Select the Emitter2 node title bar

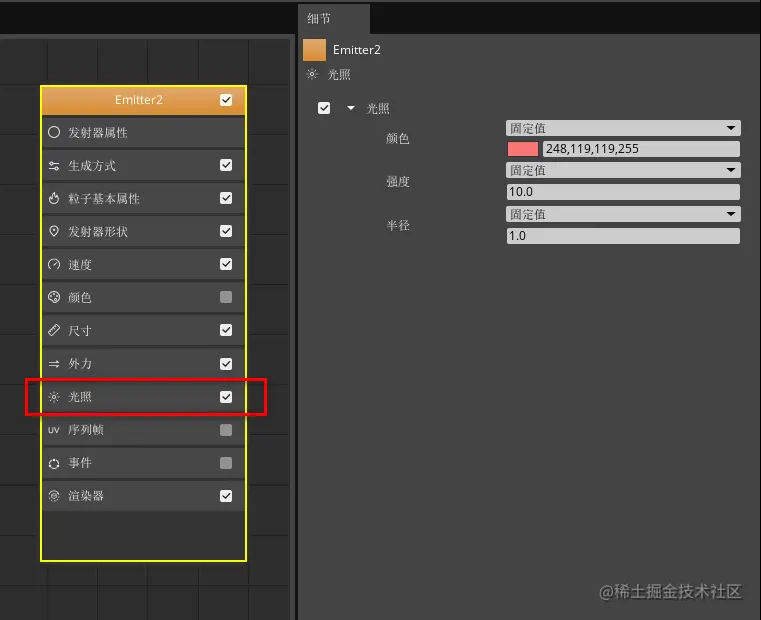click(x=144, y=101)
